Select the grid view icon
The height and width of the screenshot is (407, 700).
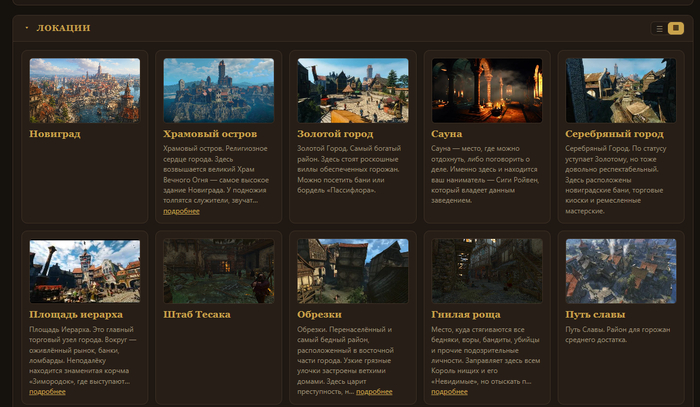[x=675, y=29]
